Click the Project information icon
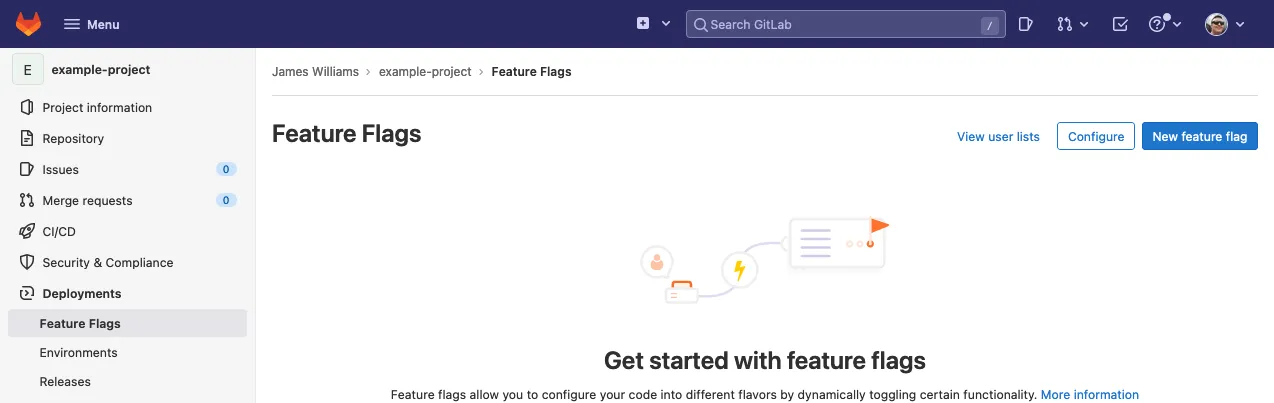The image size is (1274, 403). point(27,108)
